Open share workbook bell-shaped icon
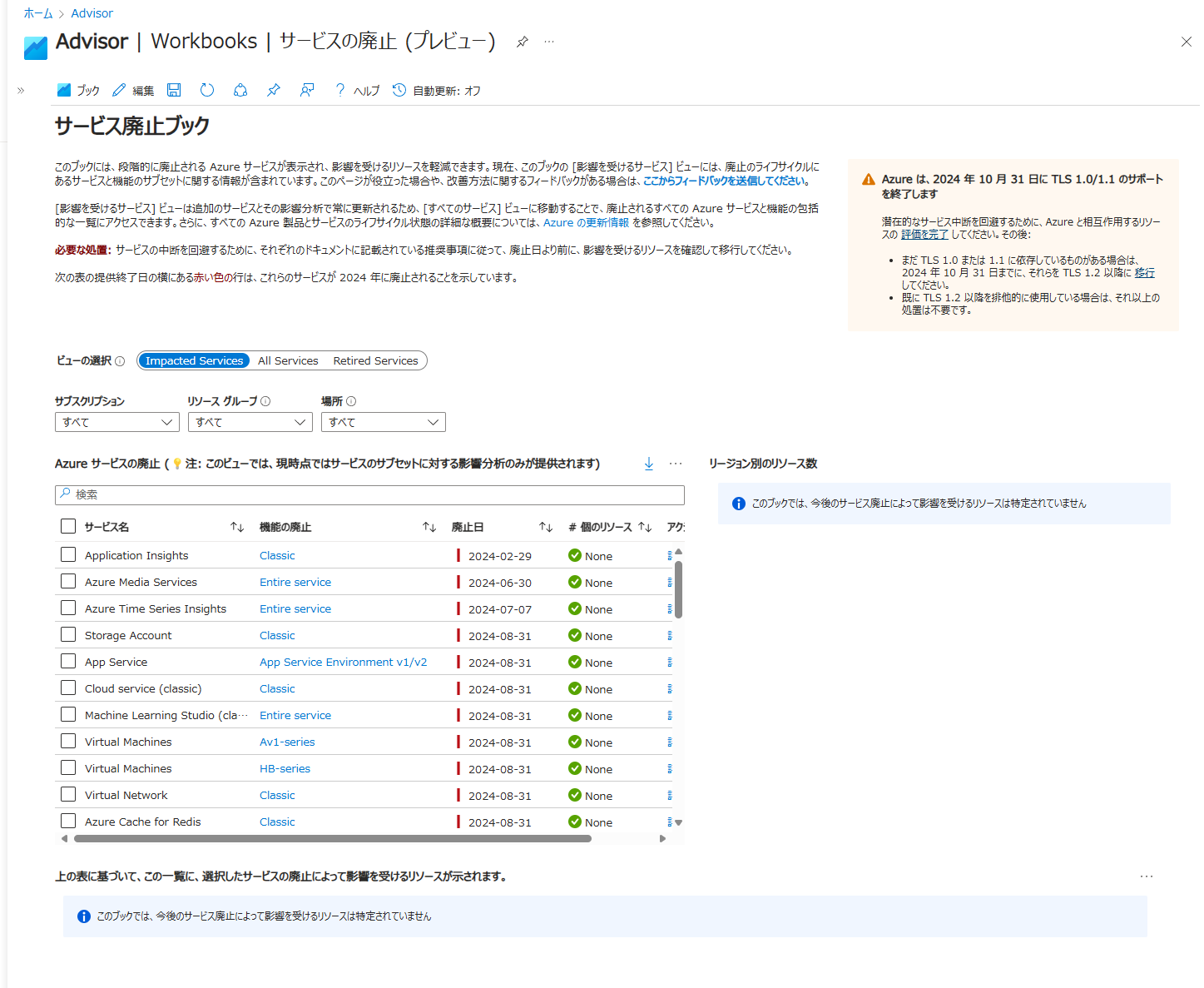1204x988 pixels. [x=240, y=90]
